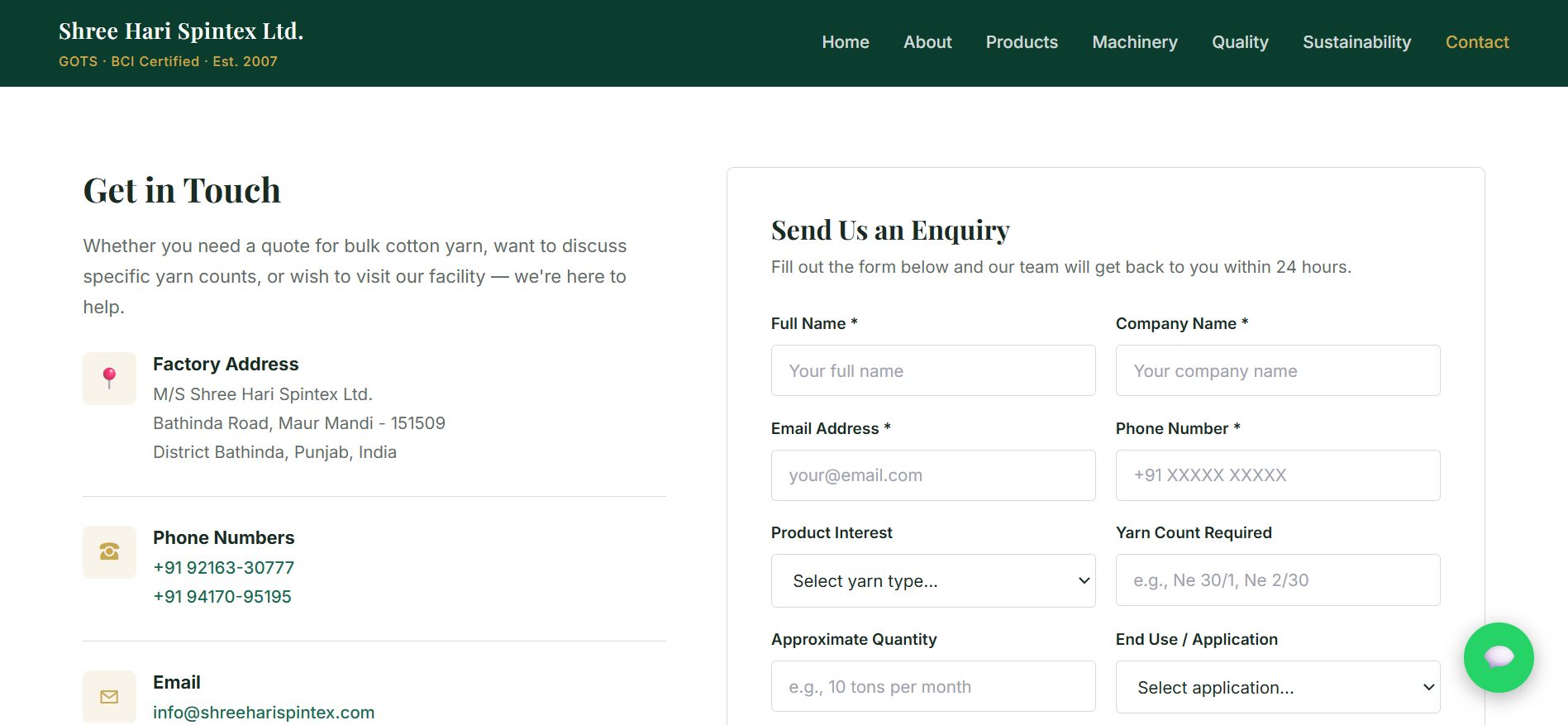
Task: Click the 'Email Address *' field label
Action: 831,428
